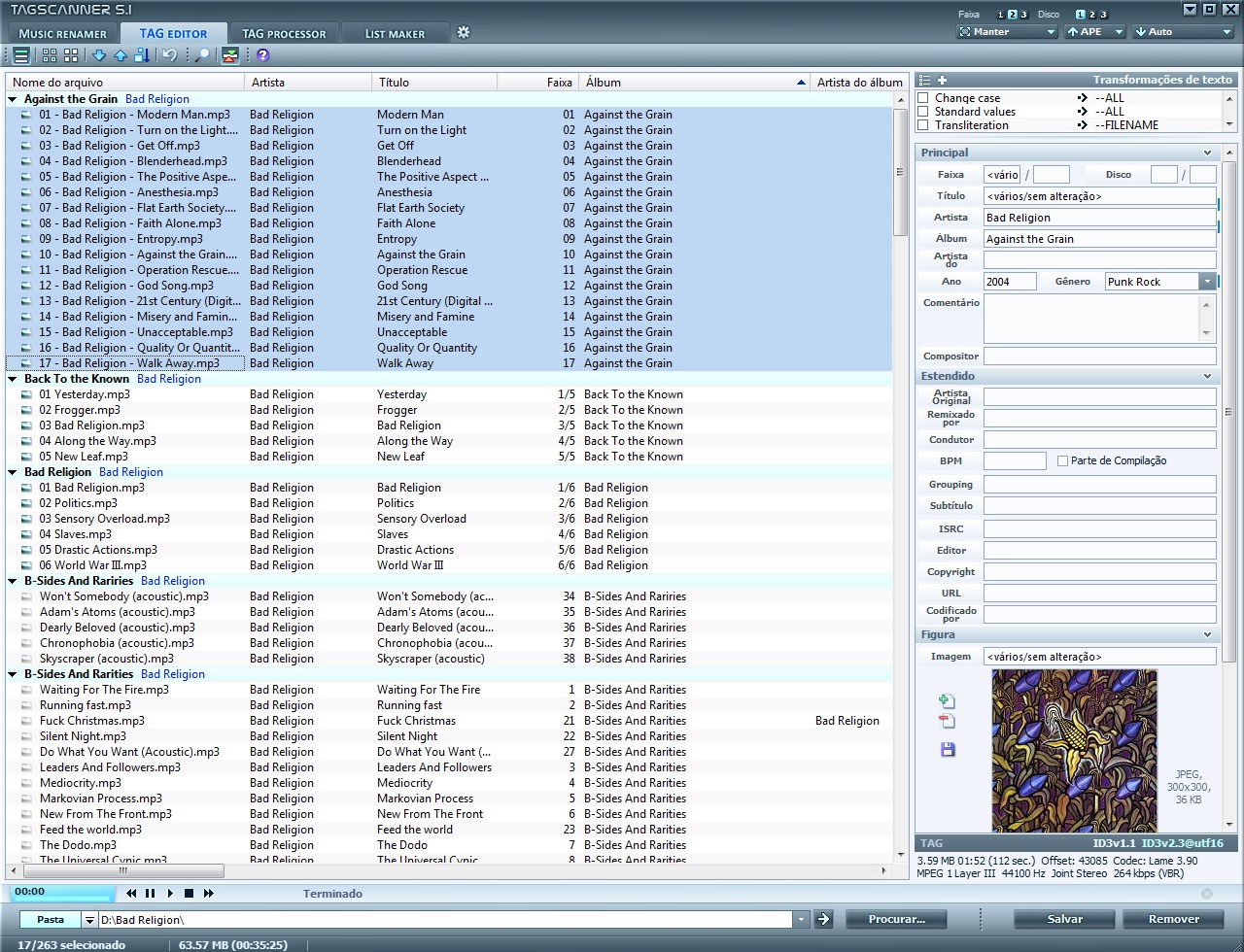Select the move track up icon

coord(119,55)
